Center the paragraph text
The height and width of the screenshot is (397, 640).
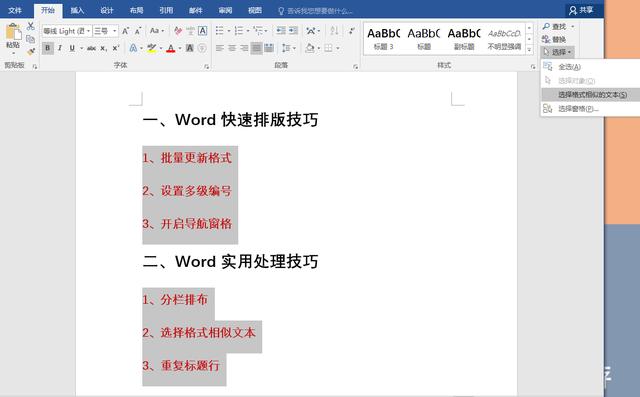[x=232, y=48]
